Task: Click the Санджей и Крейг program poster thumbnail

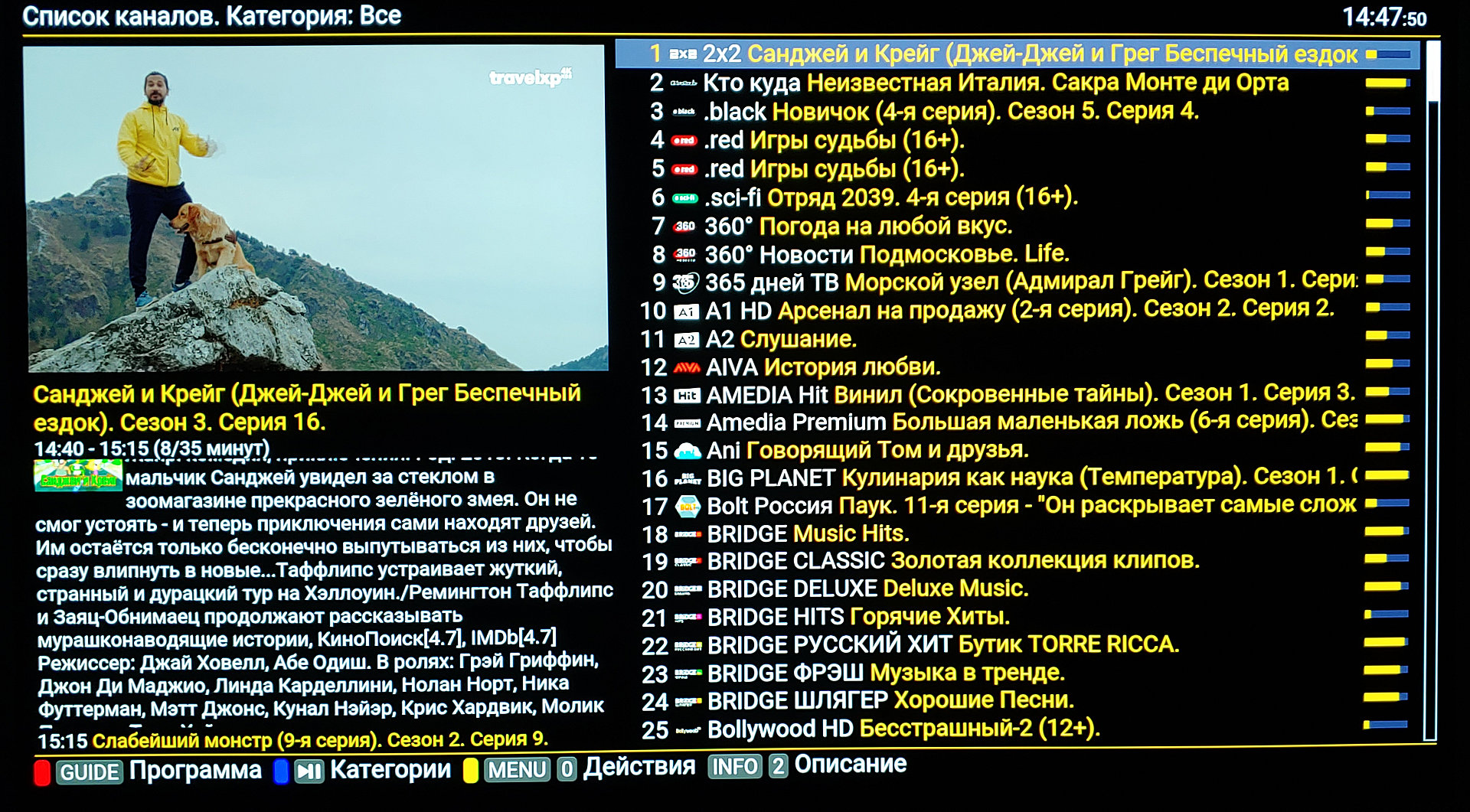Action: coord(78,476)
